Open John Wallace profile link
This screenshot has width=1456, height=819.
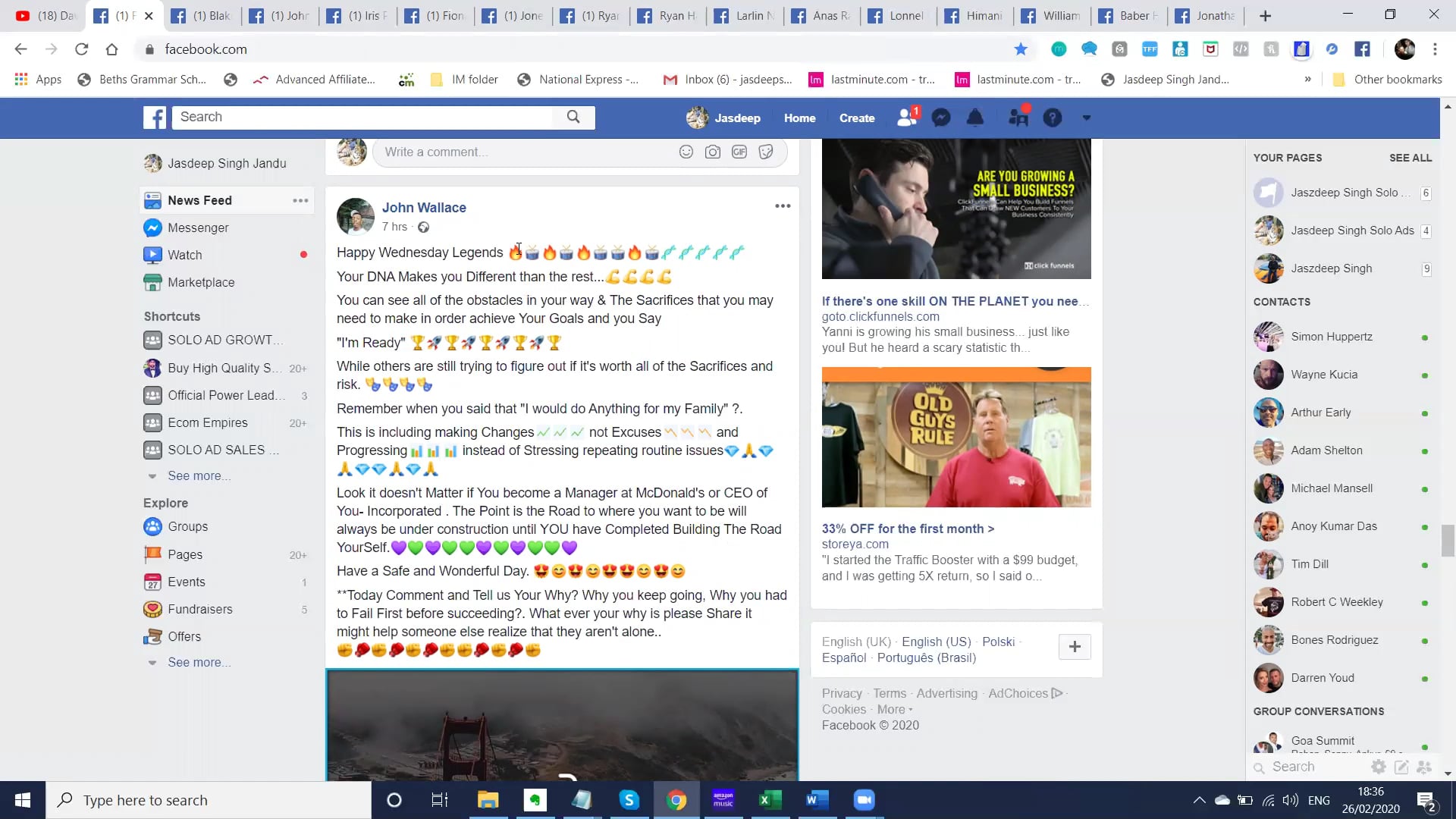(424, 208)
